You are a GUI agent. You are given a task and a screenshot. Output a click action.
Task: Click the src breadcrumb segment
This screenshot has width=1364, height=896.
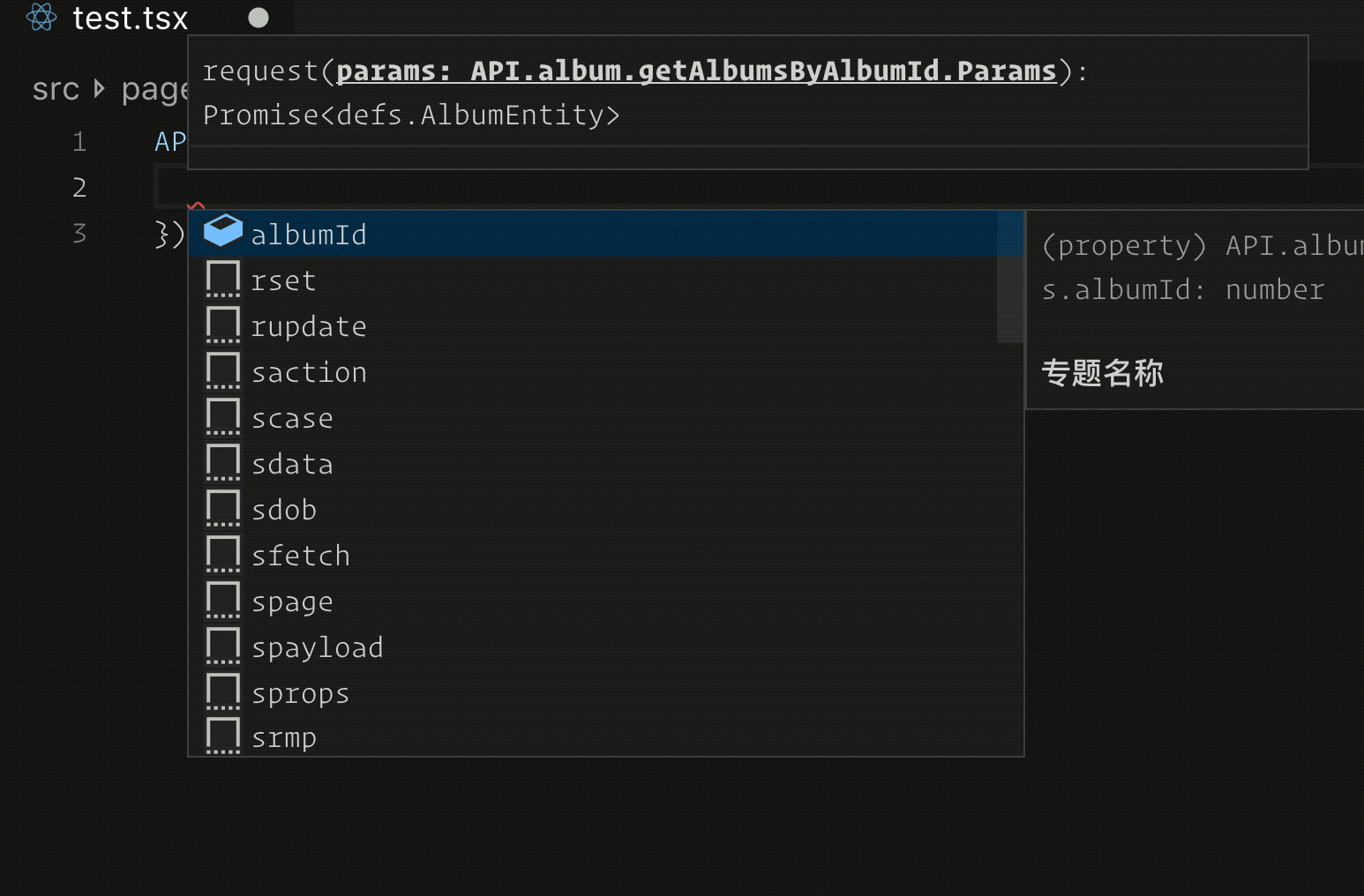pyautogui.click(x=56, y=89)
